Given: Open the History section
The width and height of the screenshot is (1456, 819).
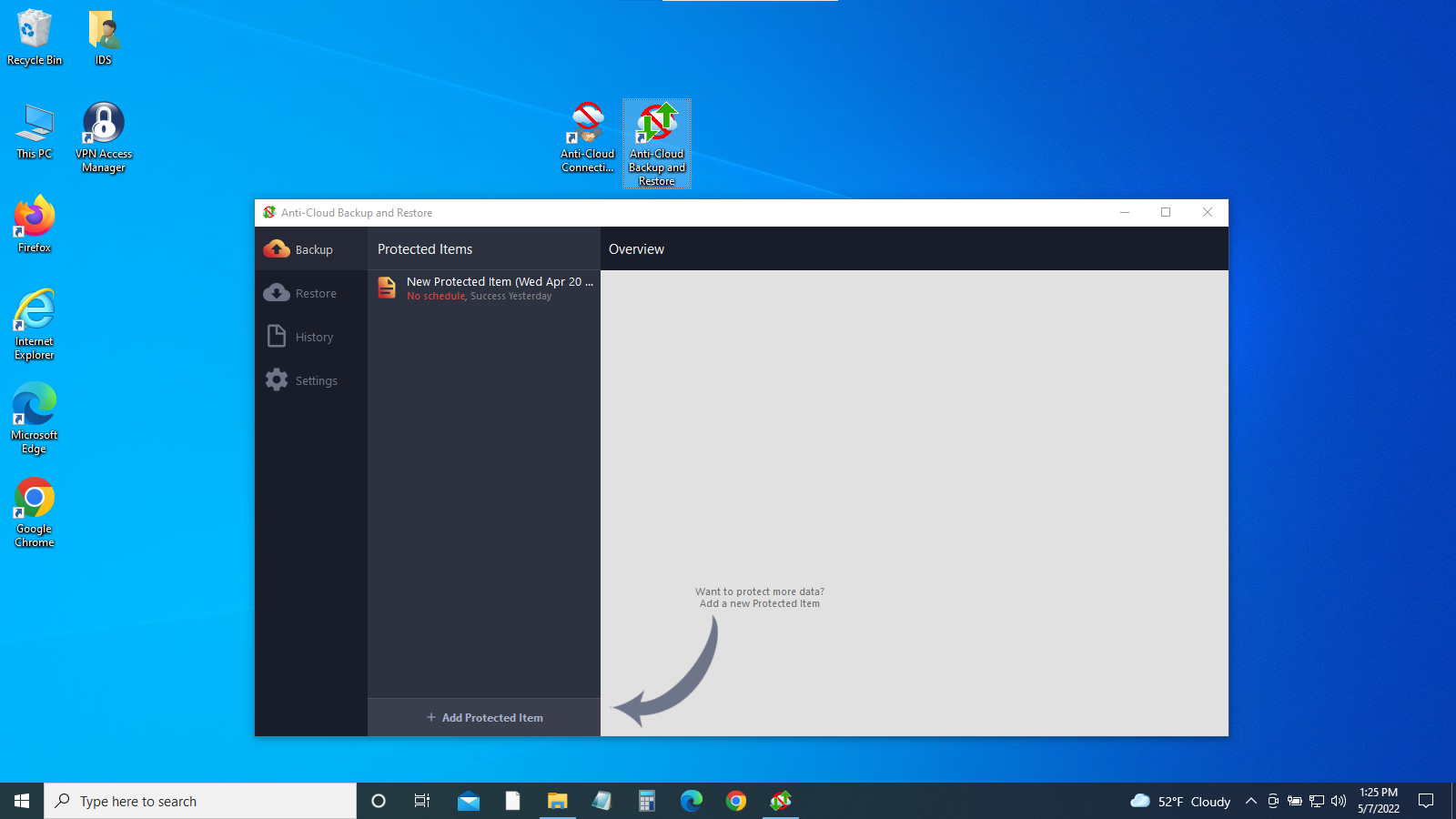Looking at the screenshot, I should pos(311,337).
